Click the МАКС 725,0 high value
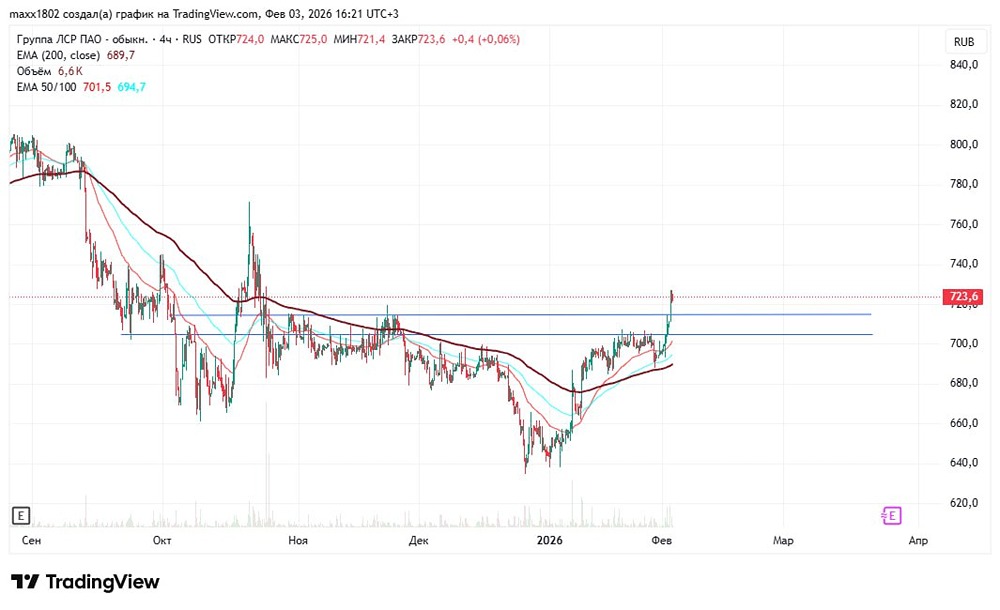Screen dimensions: 1000x610 pos(298,39)
